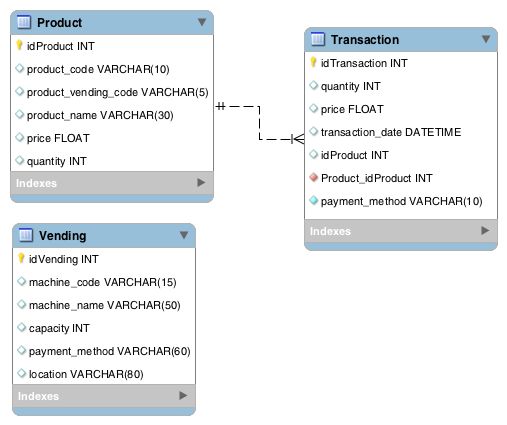Viewport: 507px width, 425px height.
Task: Select the transaction_date DATETIME column
Action: (401, 132)
